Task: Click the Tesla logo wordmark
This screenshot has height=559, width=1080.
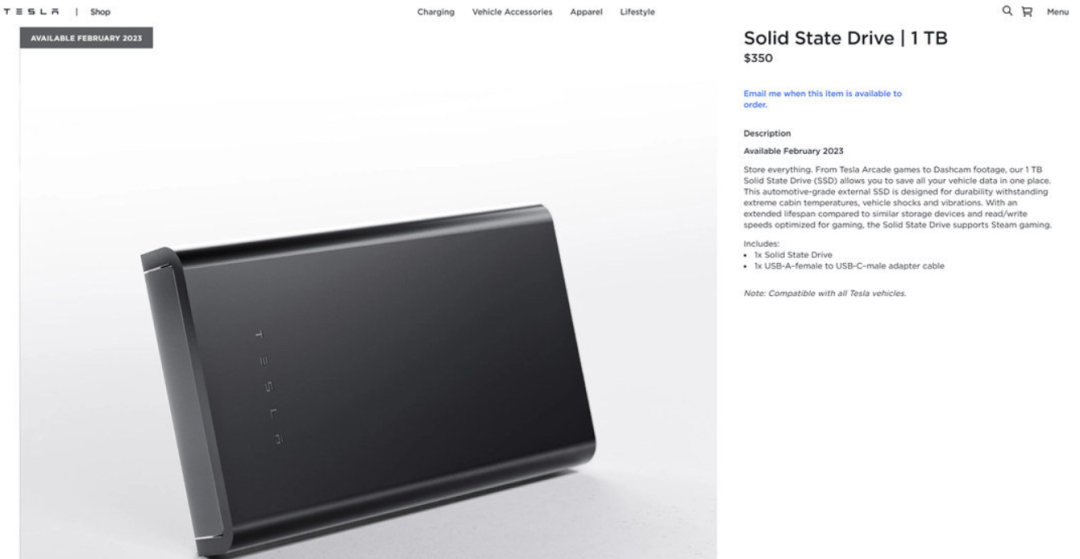Action: 31,12
